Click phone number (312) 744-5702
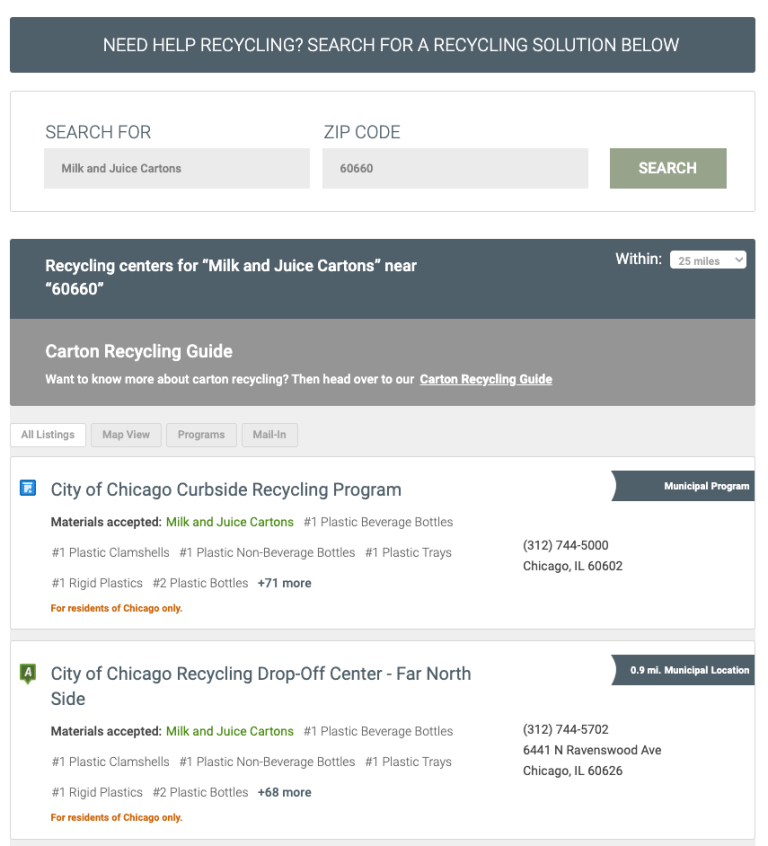This screenshot has width=768, height=846. pyautogui.click(x=565, y=729)
